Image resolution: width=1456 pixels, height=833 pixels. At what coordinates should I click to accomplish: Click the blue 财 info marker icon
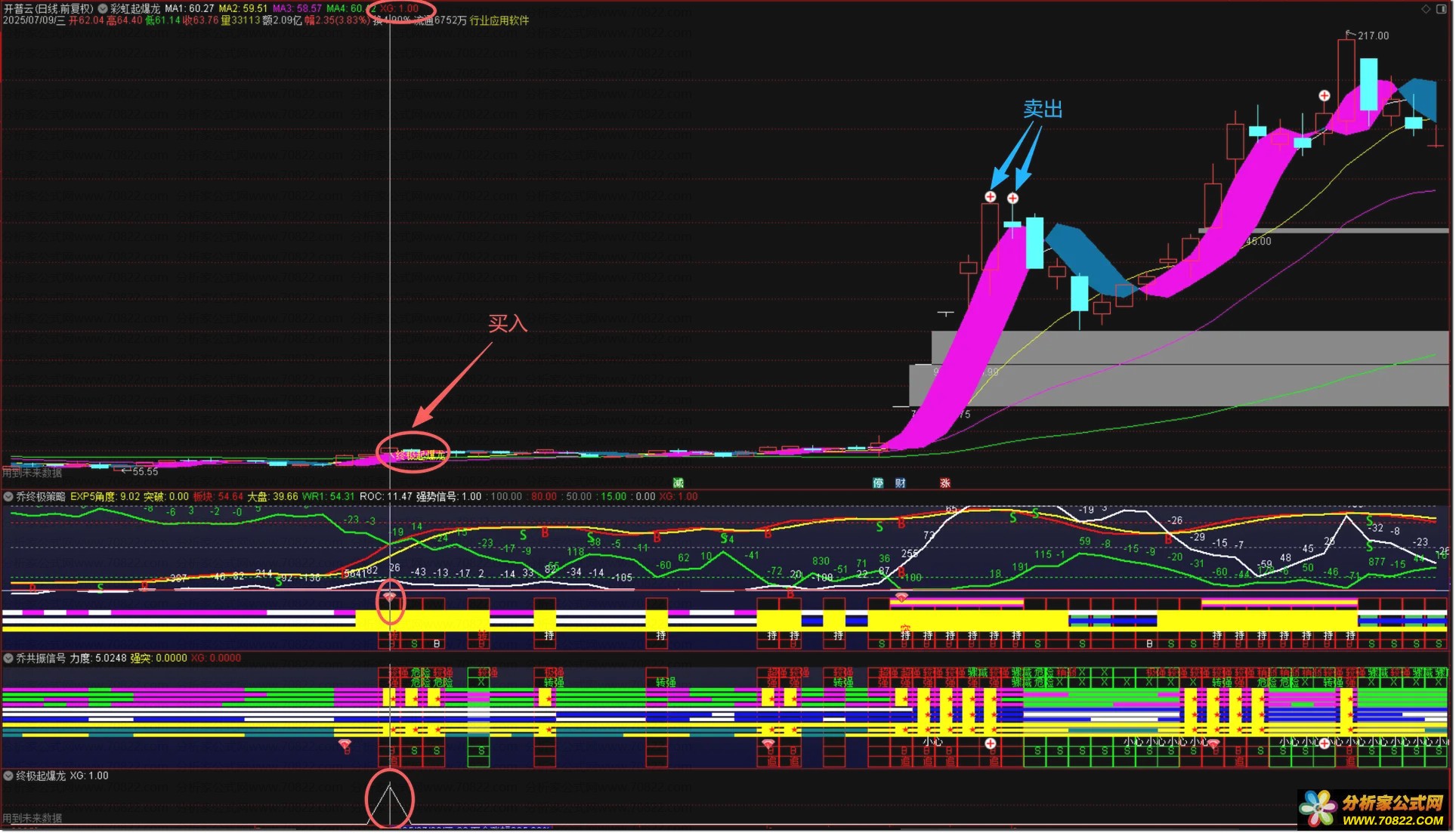coord(901,483)
